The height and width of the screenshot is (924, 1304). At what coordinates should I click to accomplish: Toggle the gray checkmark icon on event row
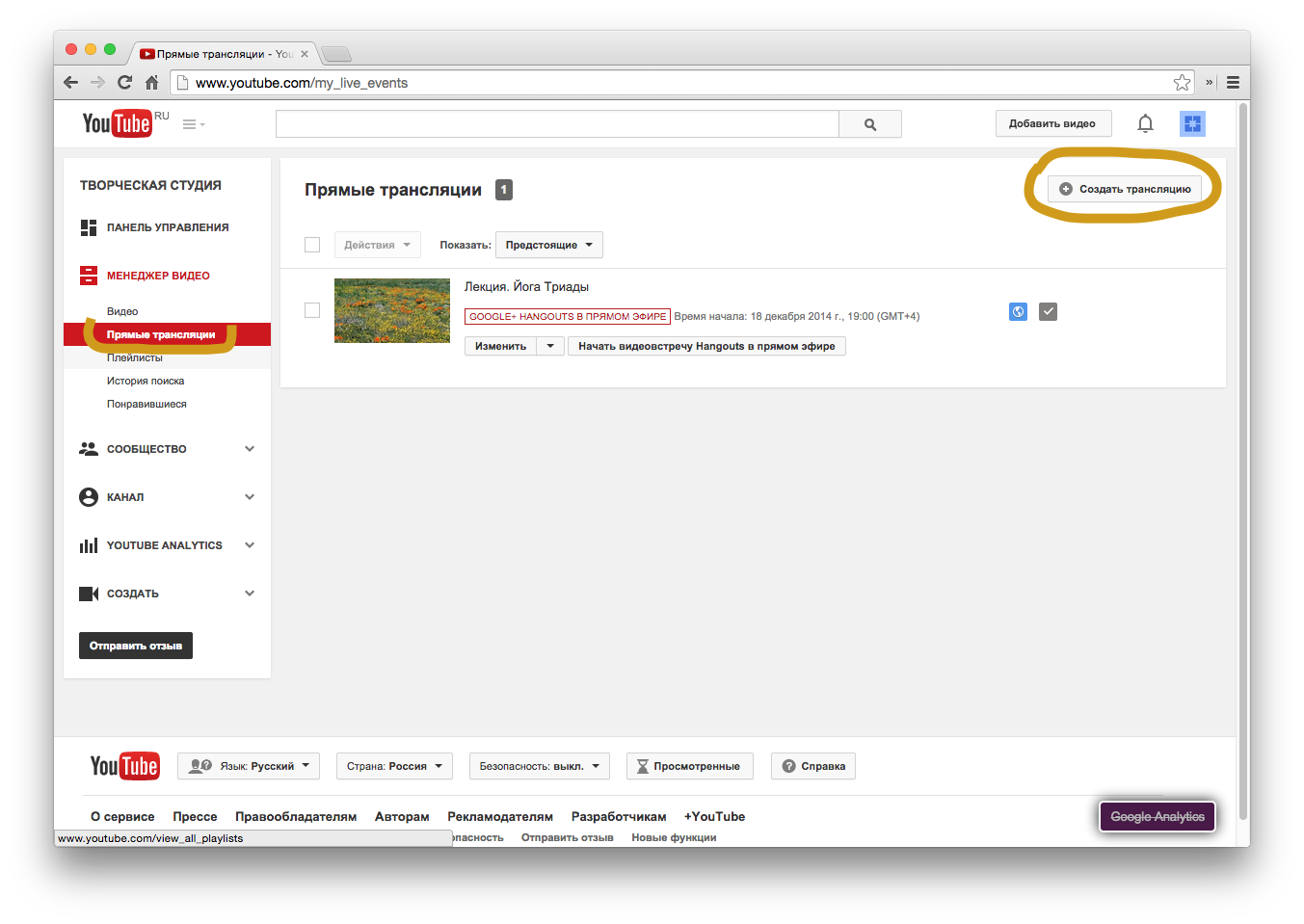click(x=1048, y=311)
